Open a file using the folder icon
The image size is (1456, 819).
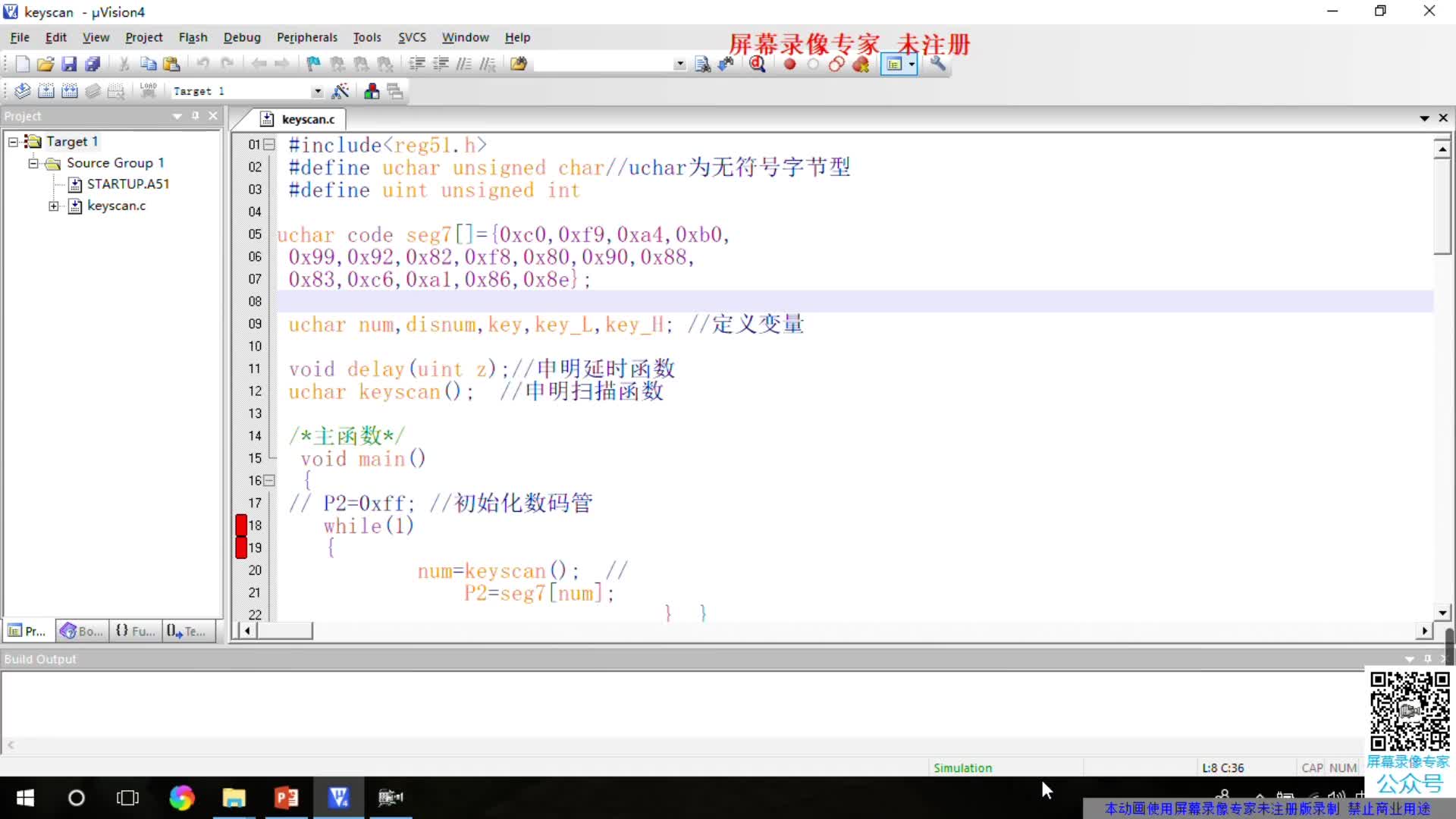pyautogui.click(x=45, y=64)
